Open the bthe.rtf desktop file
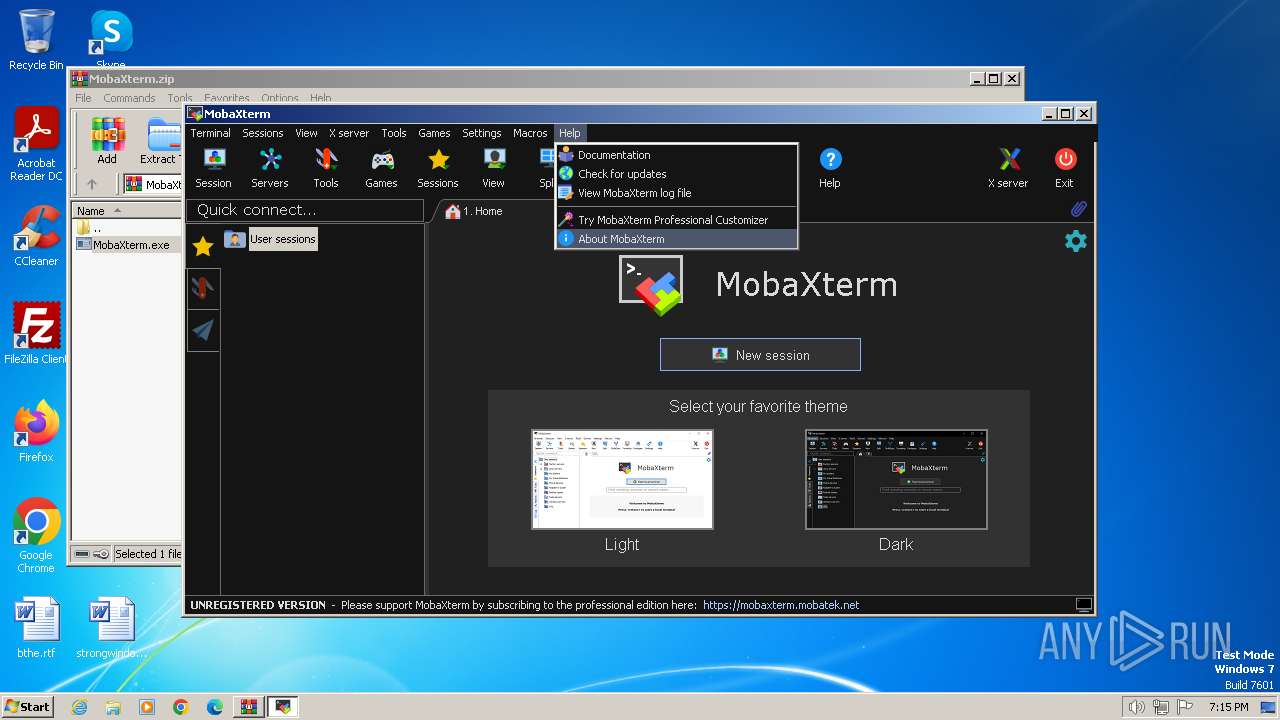 [36, 628]
